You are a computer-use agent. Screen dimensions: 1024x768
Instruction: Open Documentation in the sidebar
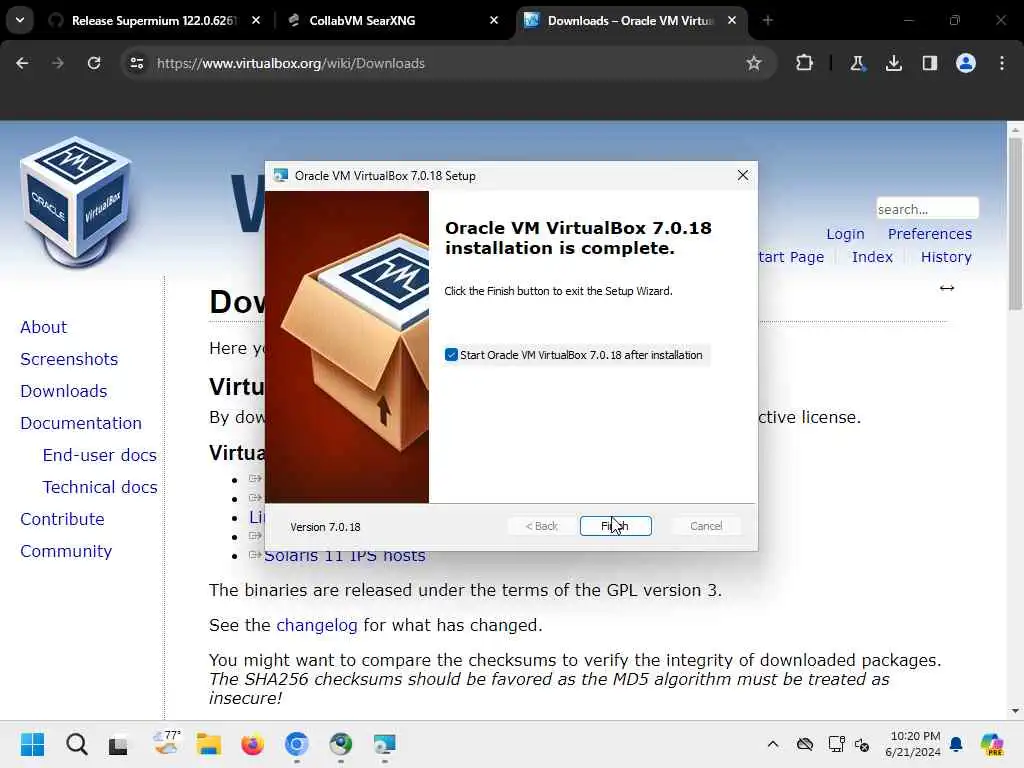[81, 423]
